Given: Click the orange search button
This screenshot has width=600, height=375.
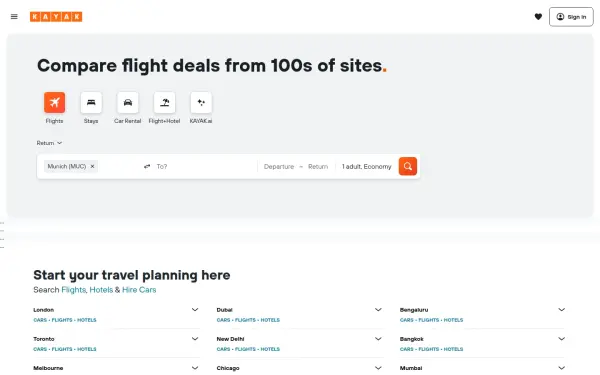Looking at the screenshot, I should click(408, 166).
